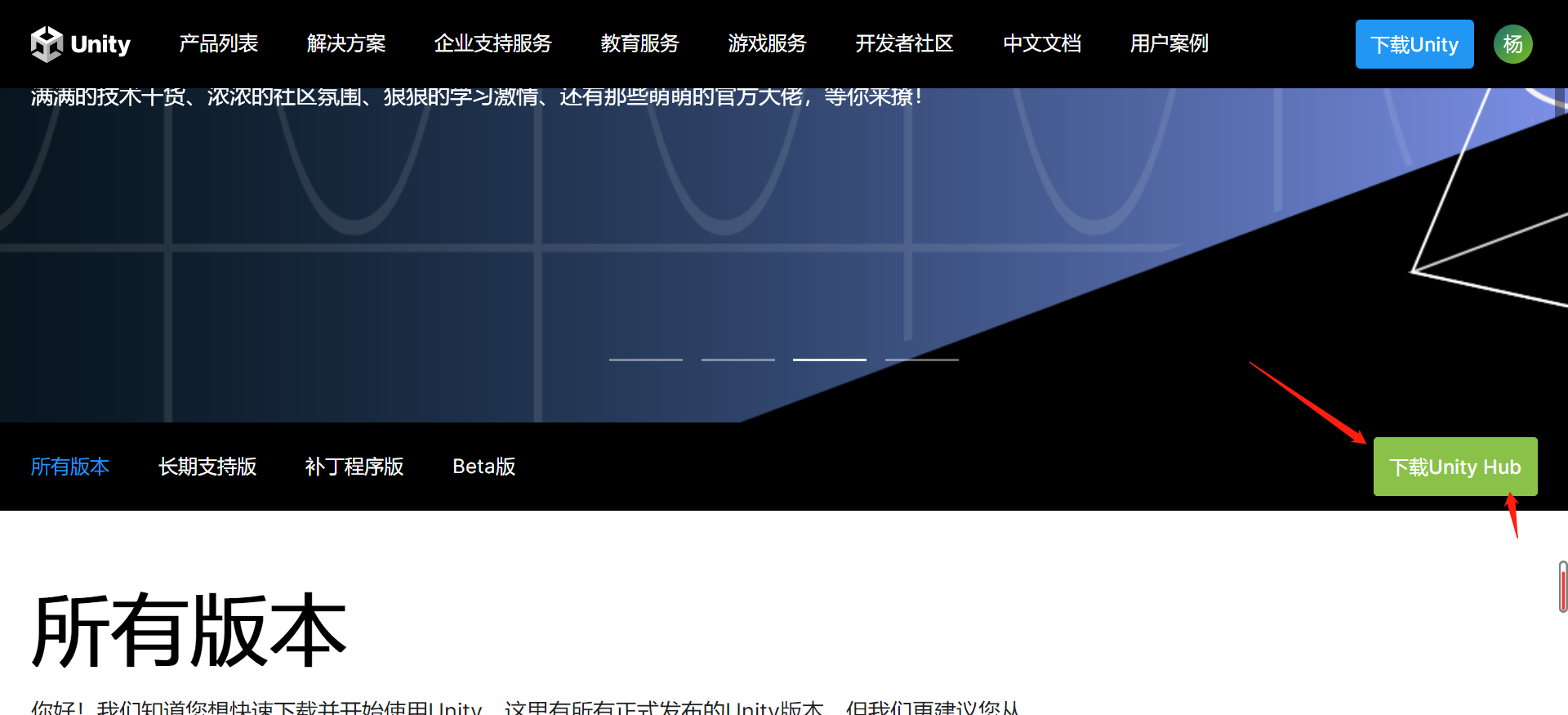Open the 教育服务 menu
The height and width of the screenshot is (715, 1568).
(640, 43)
